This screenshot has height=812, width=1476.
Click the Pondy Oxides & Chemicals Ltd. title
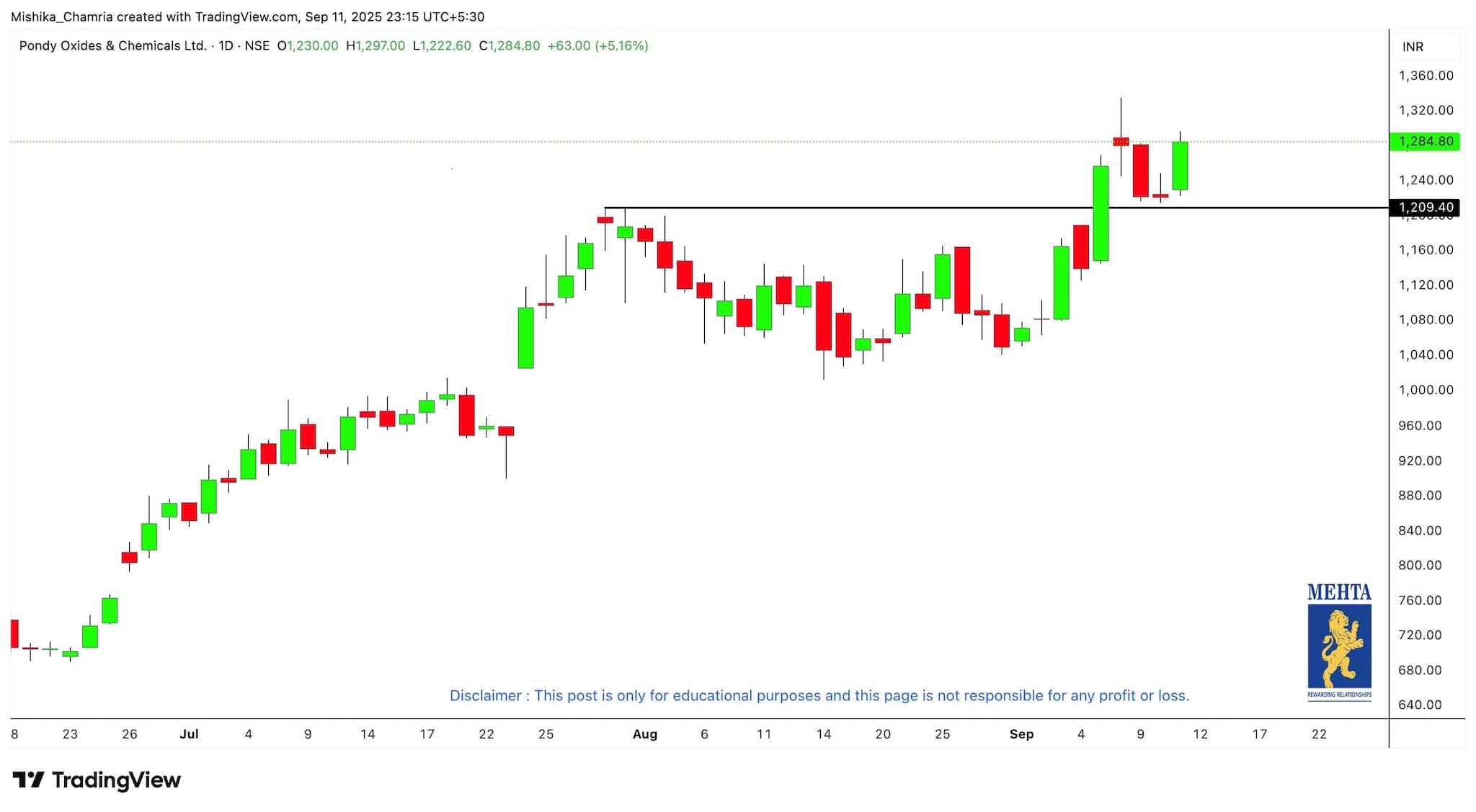[112, 45]
